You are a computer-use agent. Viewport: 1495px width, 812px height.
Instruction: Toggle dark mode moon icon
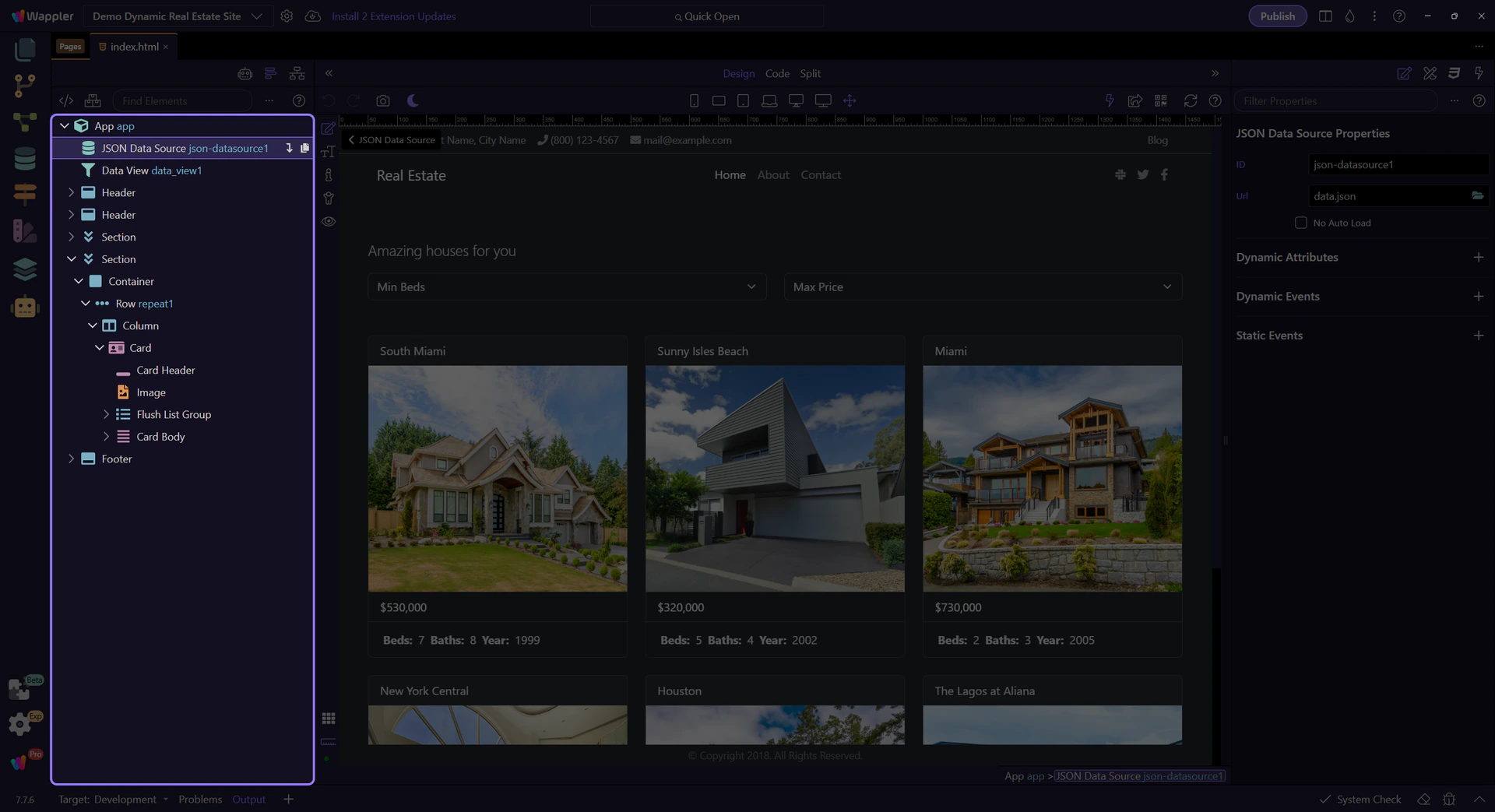pos(413,100)
